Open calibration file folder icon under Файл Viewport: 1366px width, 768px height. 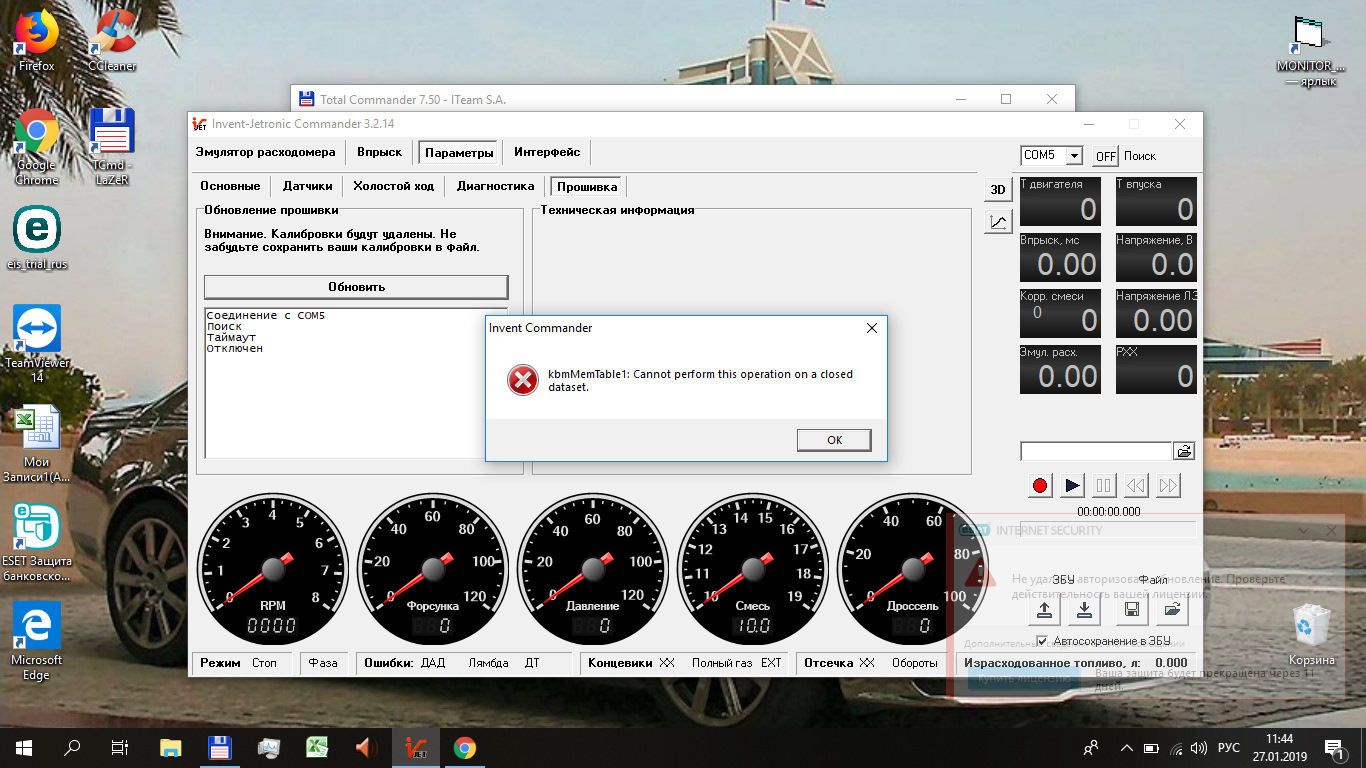(x=1173, y=609)
